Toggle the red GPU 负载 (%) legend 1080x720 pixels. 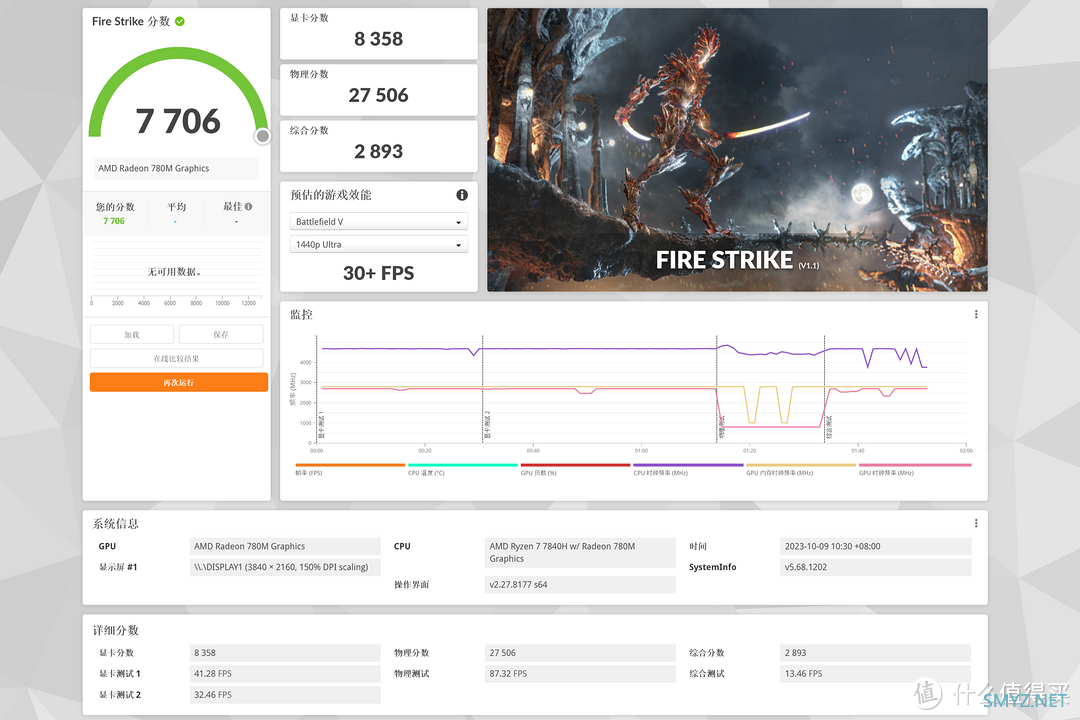[x=576, y=469]
